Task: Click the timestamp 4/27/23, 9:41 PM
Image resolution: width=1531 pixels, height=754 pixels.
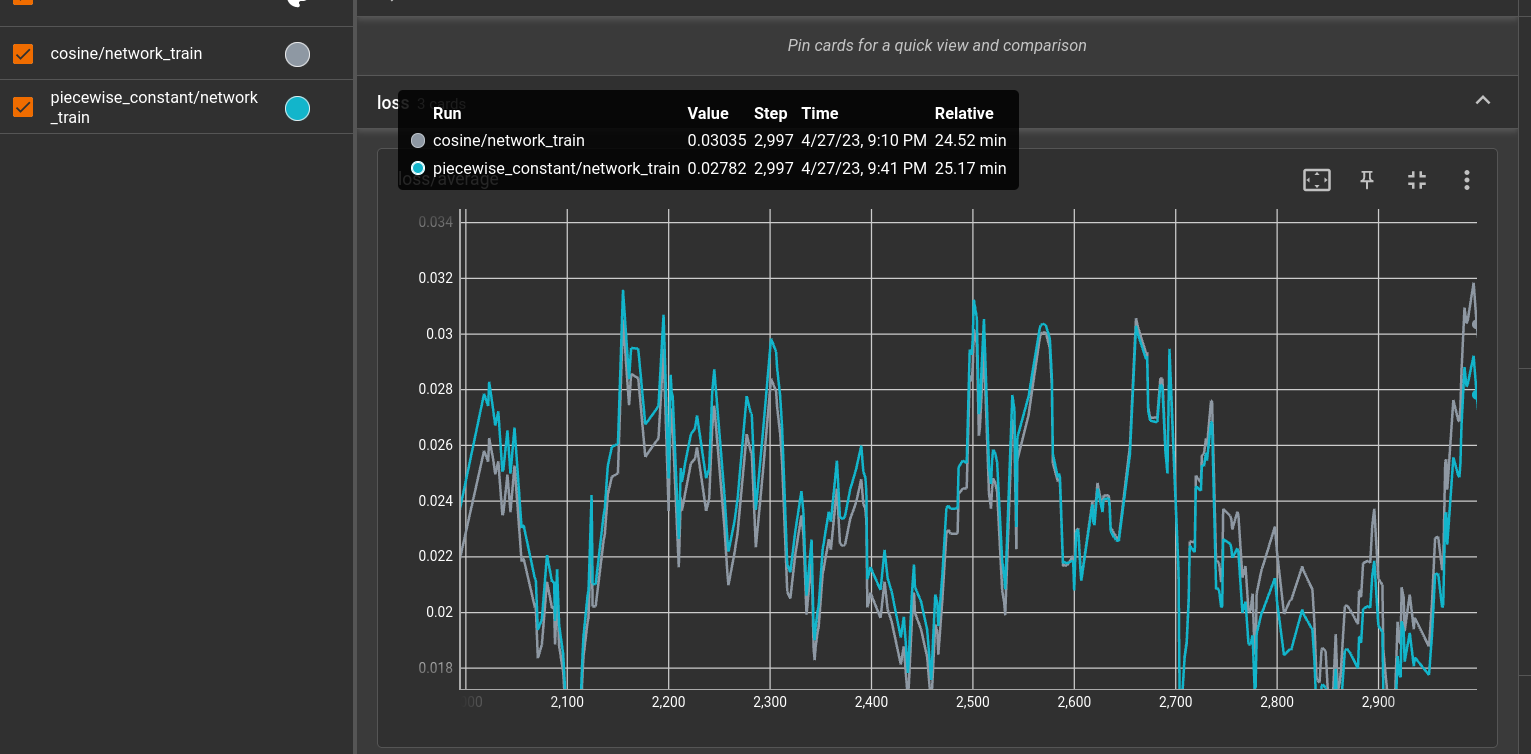Action: (x=864, y=168)
